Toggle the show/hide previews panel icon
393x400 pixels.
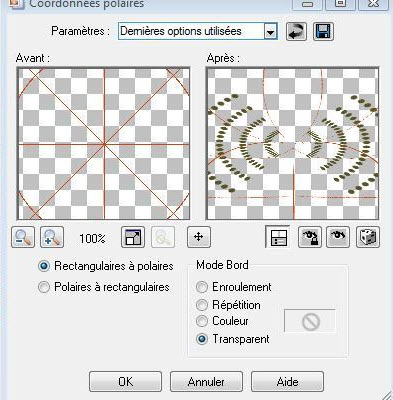pyautogui.click(x=278, y=237)
